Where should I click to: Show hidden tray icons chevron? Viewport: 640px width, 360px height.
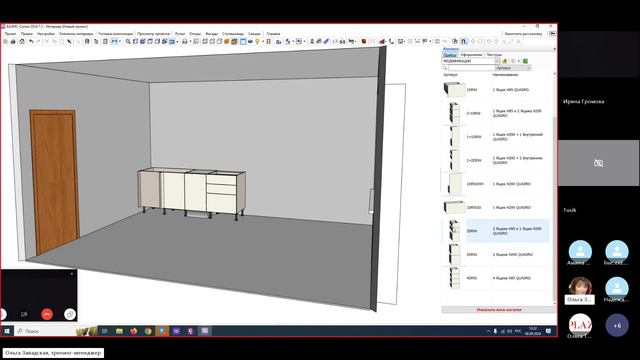point(488,331)
